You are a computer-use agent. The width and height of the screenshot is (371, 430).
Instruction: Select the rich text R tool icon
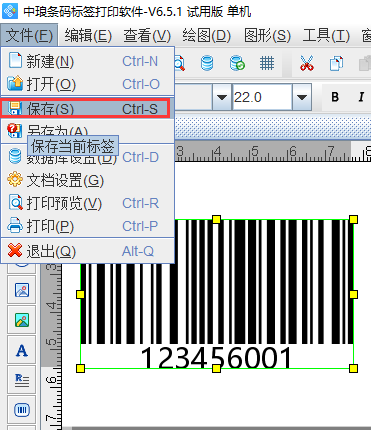point(22,380)
